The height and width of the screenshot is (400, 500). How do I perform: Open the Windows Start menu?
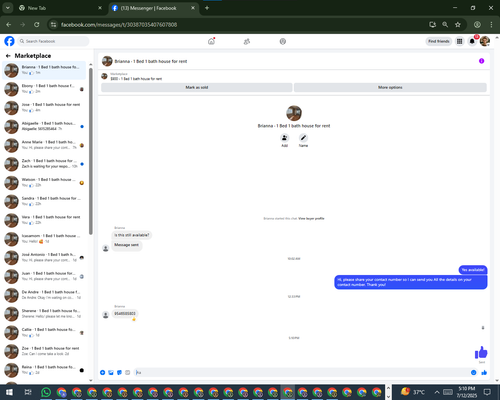point(9,392)
